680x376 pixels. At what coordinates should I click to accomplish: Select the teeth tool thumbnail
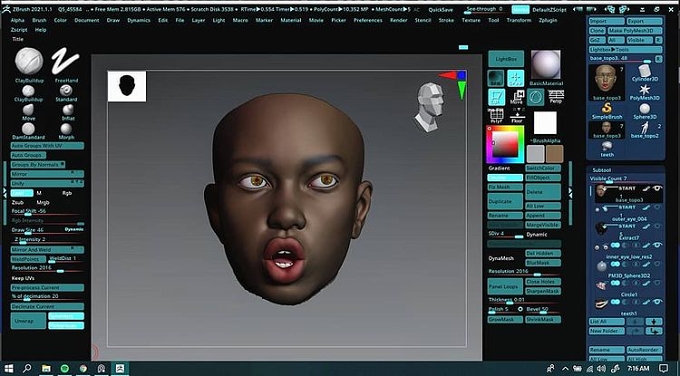pos(607,149)
